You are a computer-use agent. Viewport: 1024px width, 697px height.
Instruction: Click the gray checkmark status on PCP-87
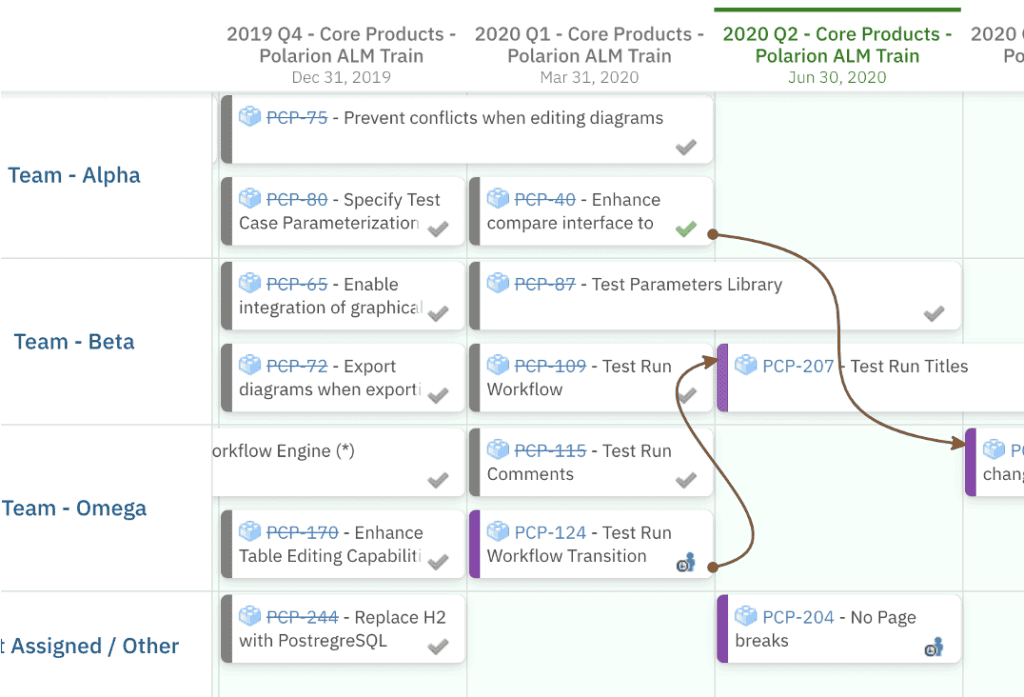[934, 314]
